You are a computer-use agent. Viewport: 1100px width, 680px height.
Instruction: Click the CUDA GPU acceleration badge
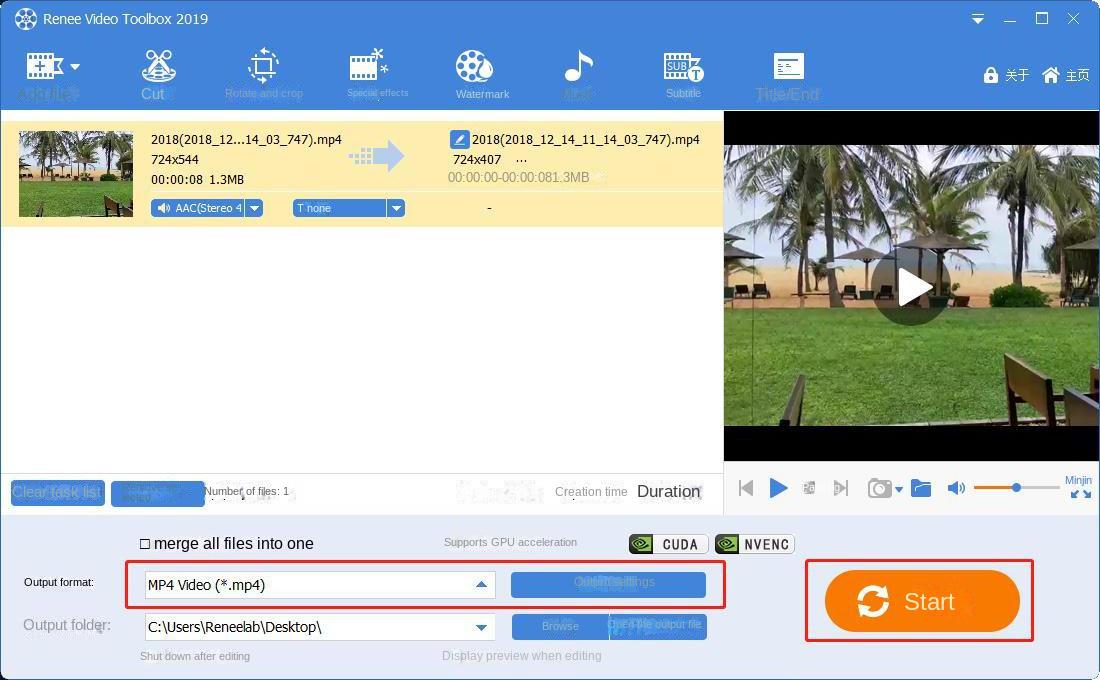[669, 544]
